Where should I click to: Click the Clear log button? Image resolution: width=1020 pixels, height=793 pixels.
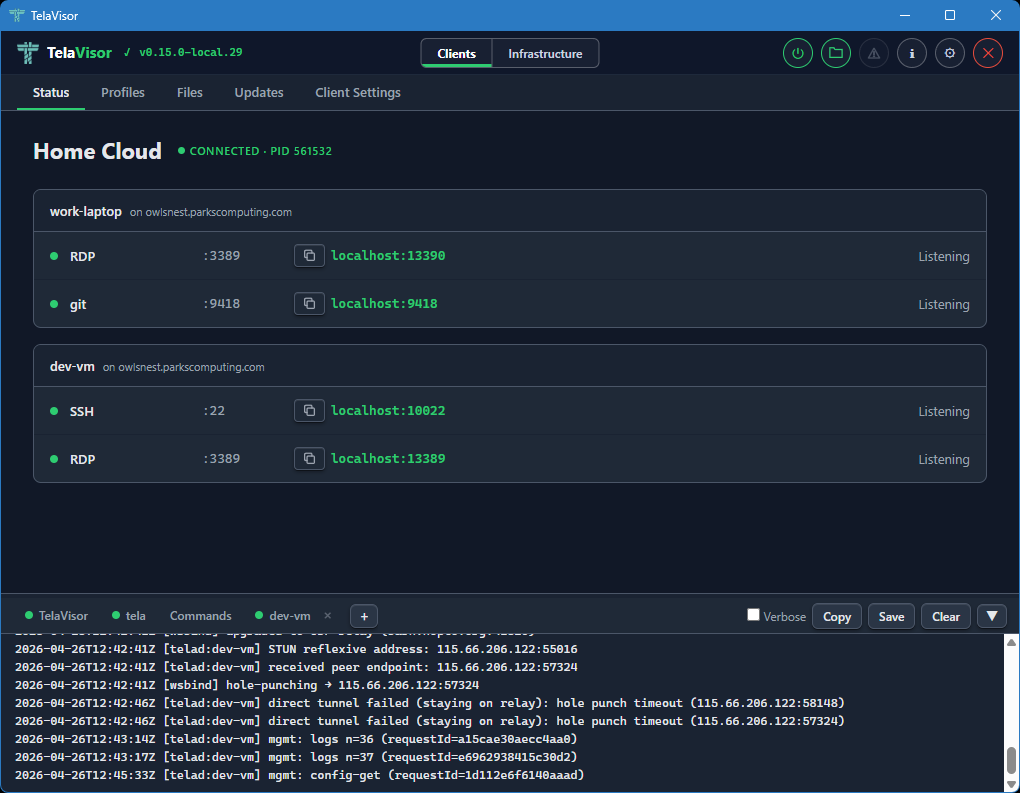point(945,616)
